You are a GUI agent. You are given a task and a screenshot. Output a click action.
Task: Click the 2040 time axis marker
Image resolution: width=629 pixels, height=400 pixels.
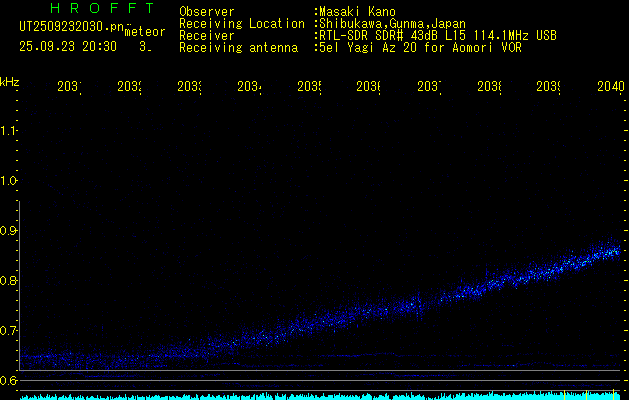coord(609,88)
